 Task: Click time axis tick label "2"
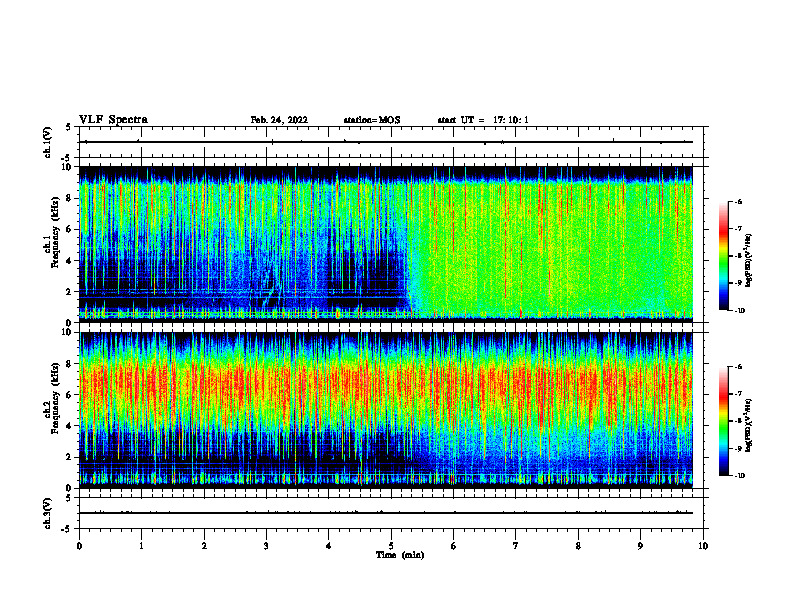click(204, 546)
